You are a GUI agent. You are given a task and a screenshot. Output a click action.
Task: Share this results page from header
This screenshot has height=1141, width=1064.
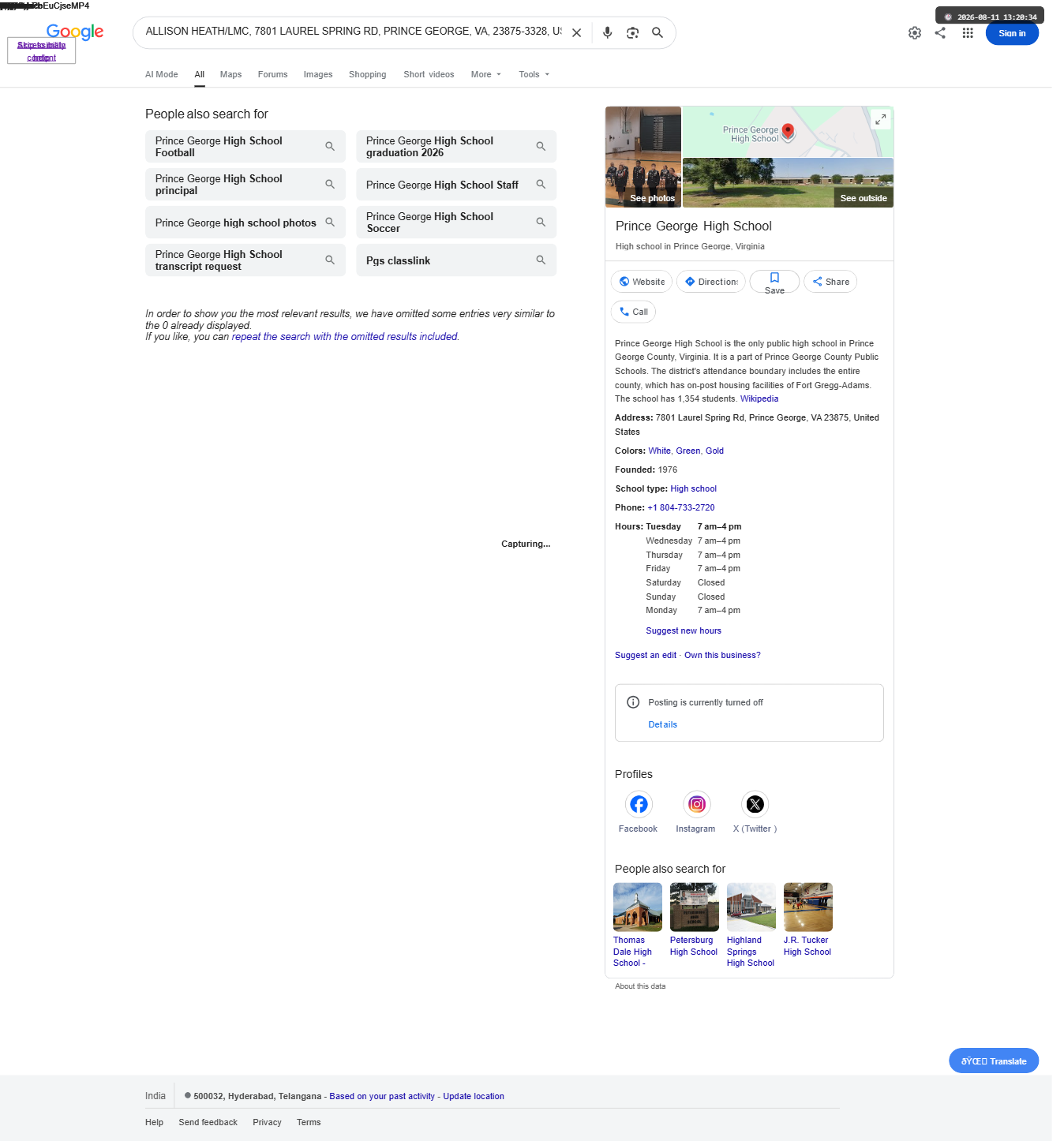pos(940,33)
